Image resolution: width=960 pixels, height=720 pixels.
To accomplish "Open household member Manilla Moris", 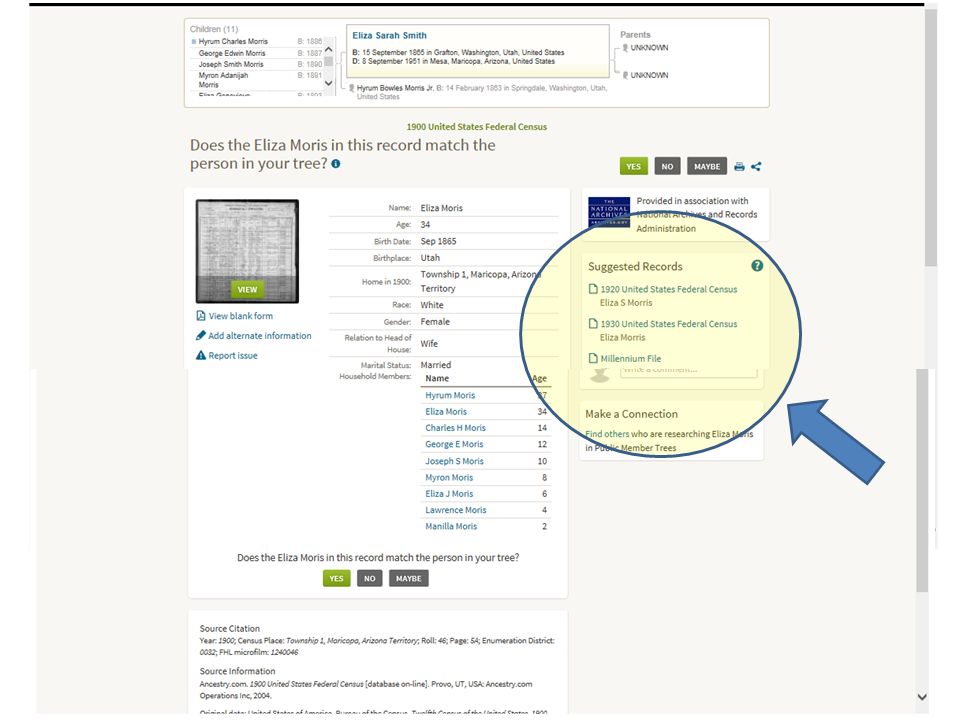I will click(451, 527).
